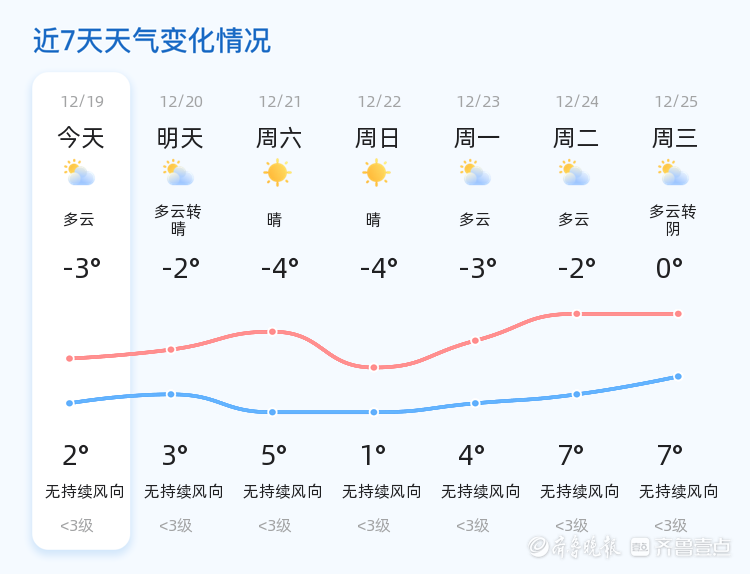
Task: Select the 今天 day card
Action: click(81, 311)
